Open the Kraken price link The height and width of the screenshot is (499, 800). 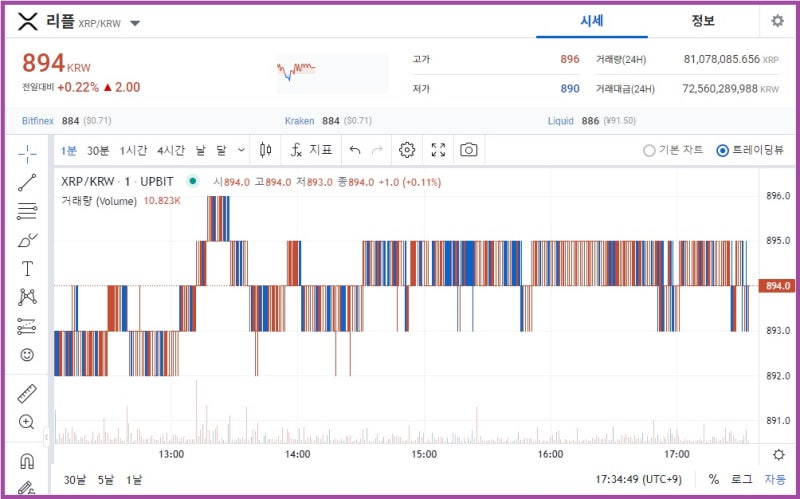coord(299,121)
